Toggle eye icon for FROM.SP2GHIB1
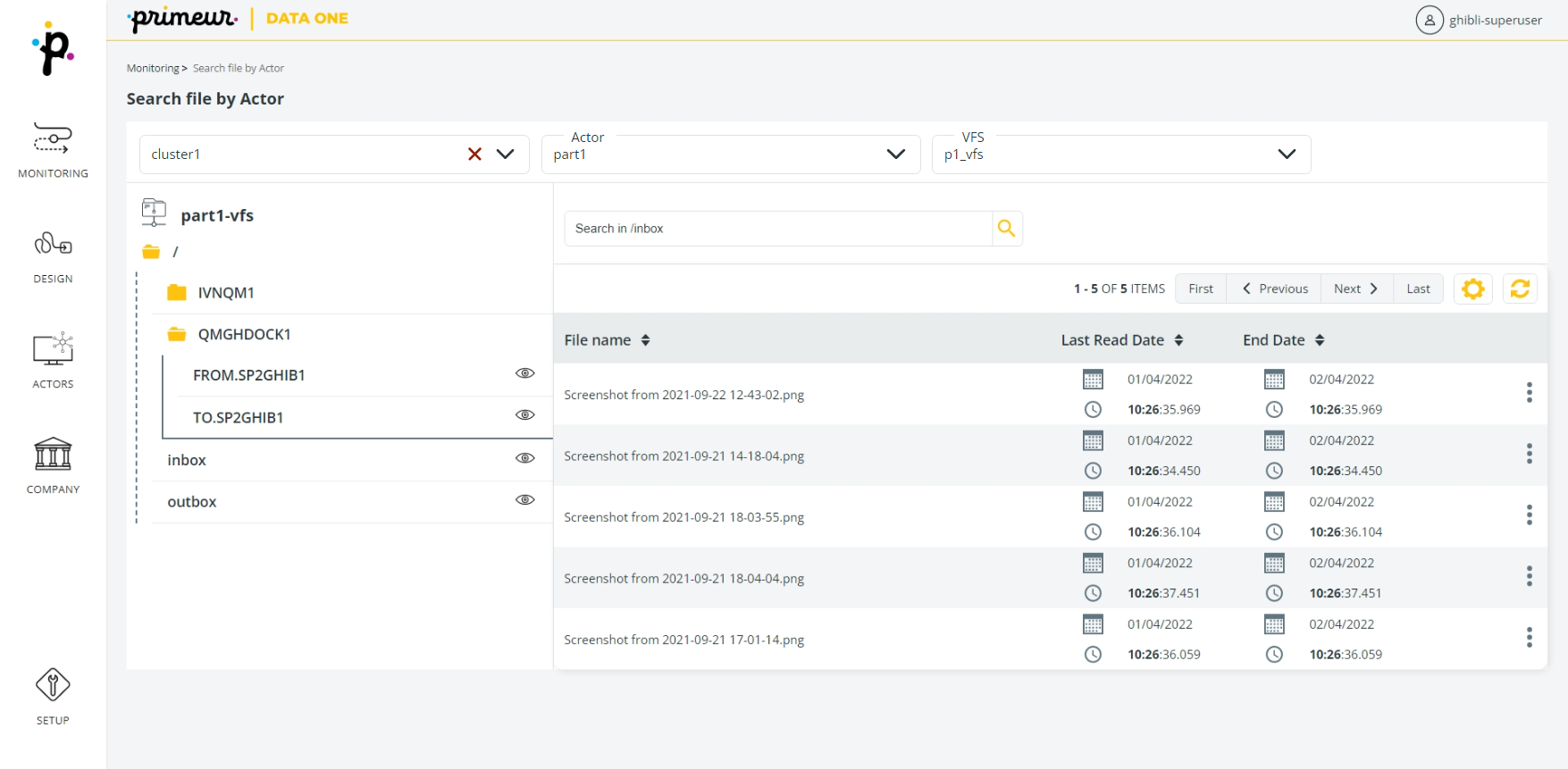The height and width of the screenshot is (769, 1568). (x=525, y=373)
